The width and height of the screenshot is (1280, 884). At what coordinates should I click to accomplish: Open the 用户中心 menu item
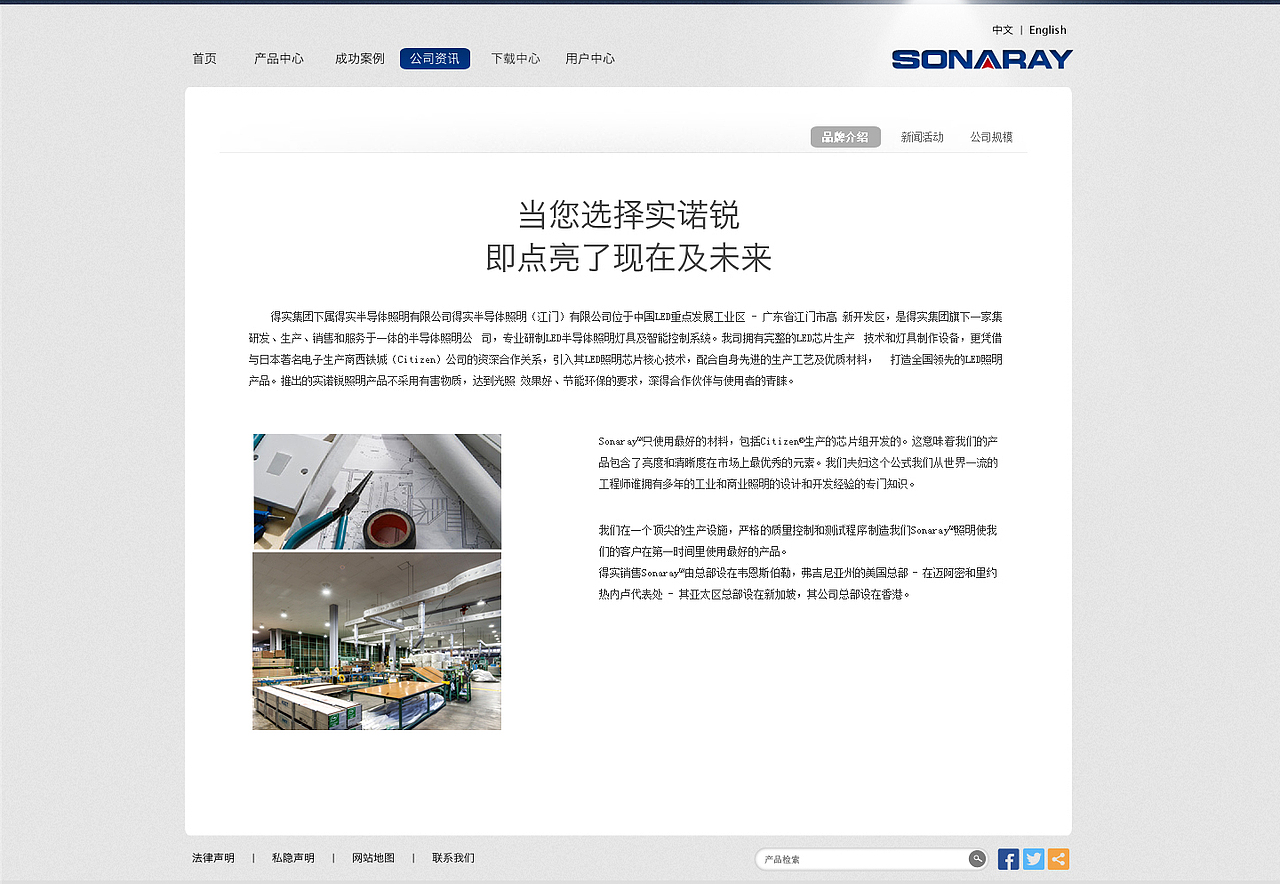(590, 59)
